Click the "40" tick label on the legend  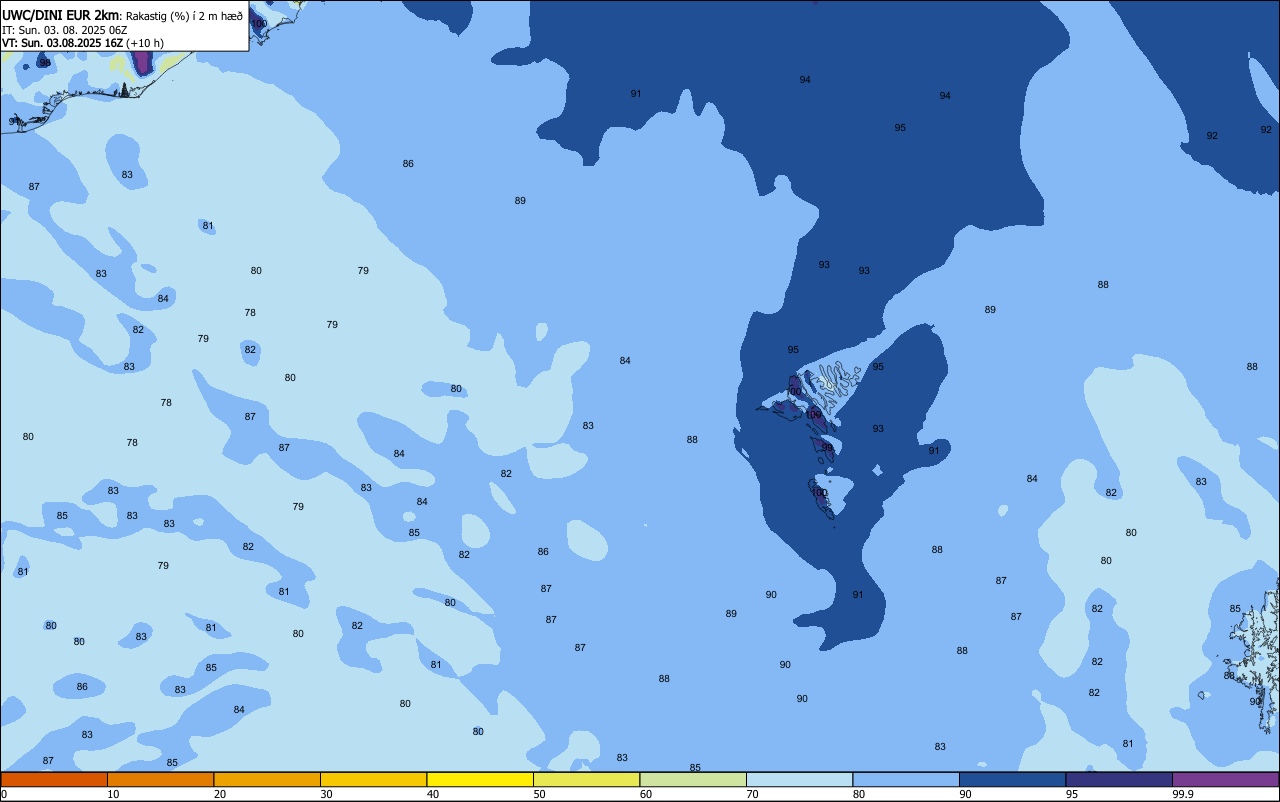[433, 794]
